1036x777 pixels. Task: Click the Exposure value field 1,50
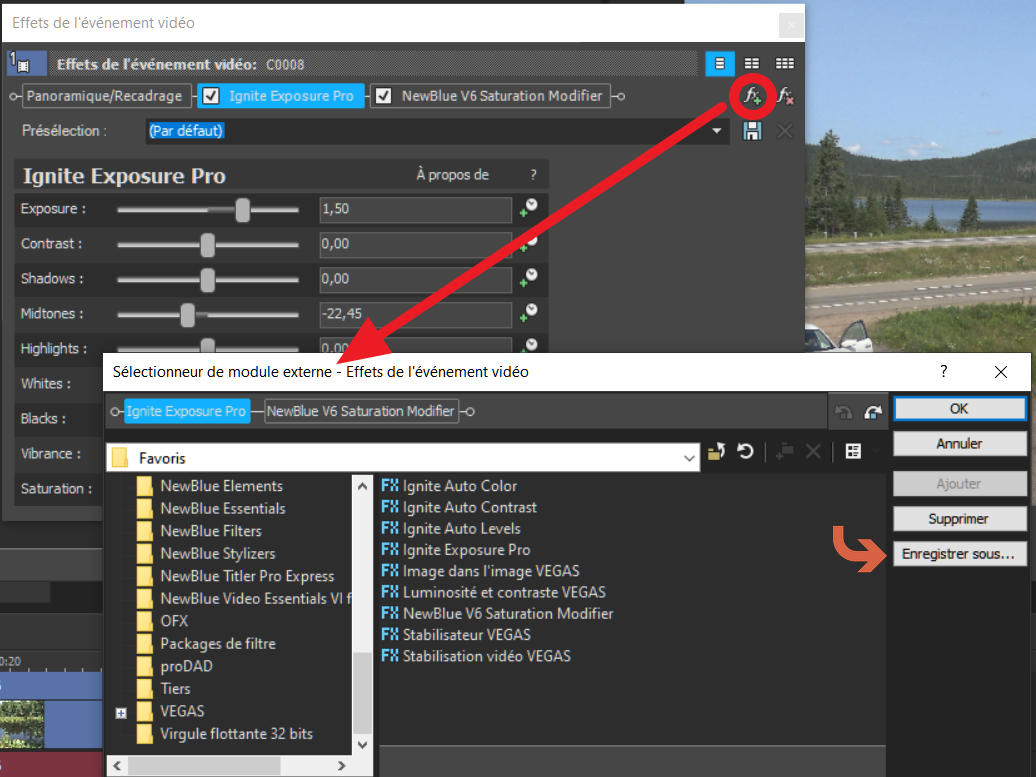pos(416,209)
